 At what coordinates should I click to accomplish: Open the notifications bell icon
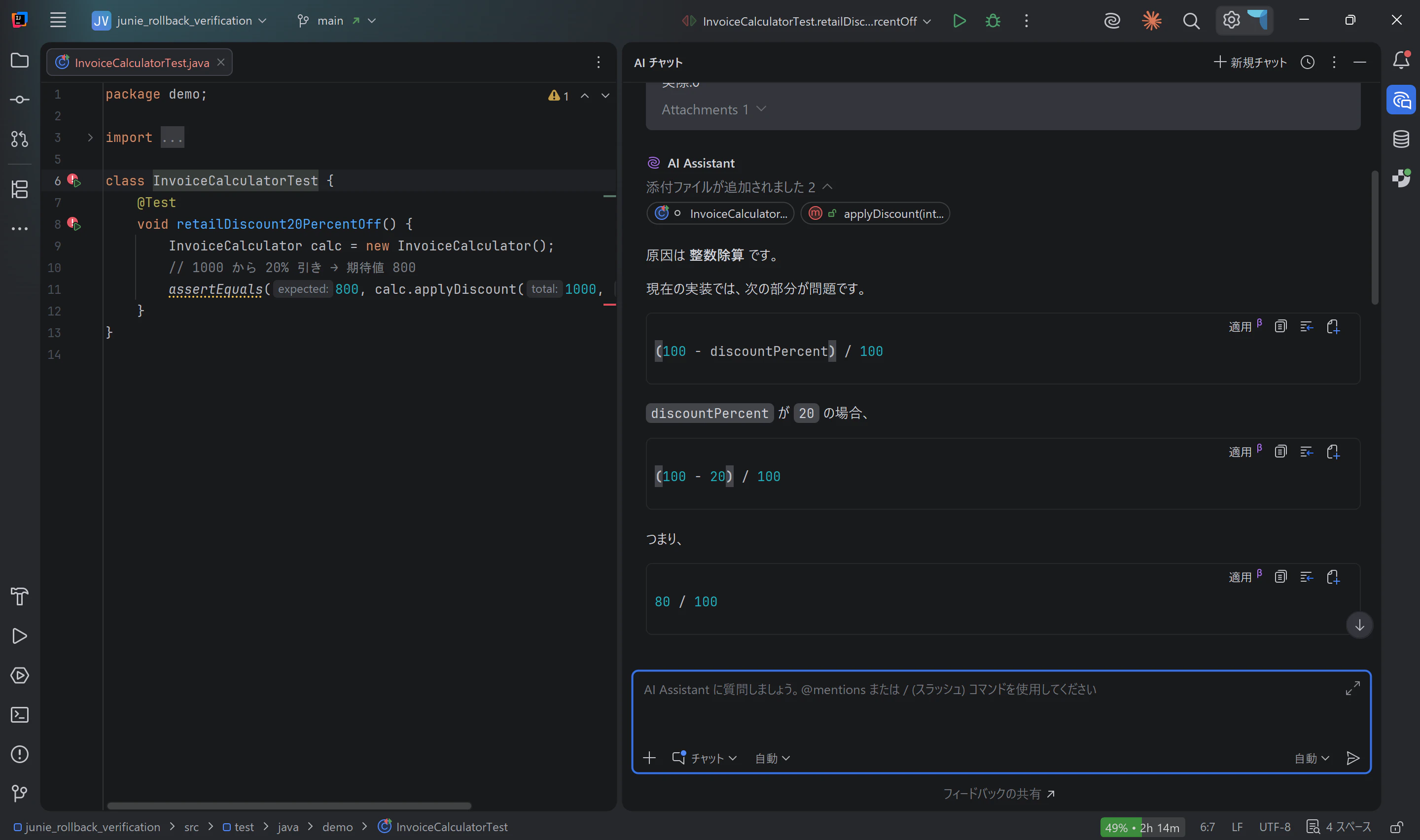(1401, 60)
